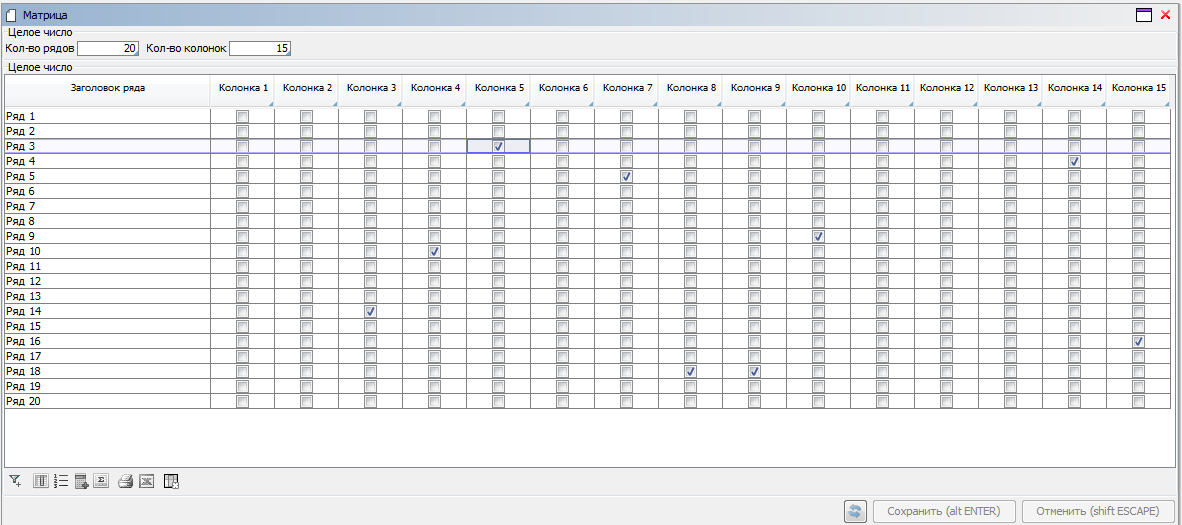This screenshot has height=525, width=1182.
Task: Click the Колонка 7 column header
Action: click(x=627, y=88)
